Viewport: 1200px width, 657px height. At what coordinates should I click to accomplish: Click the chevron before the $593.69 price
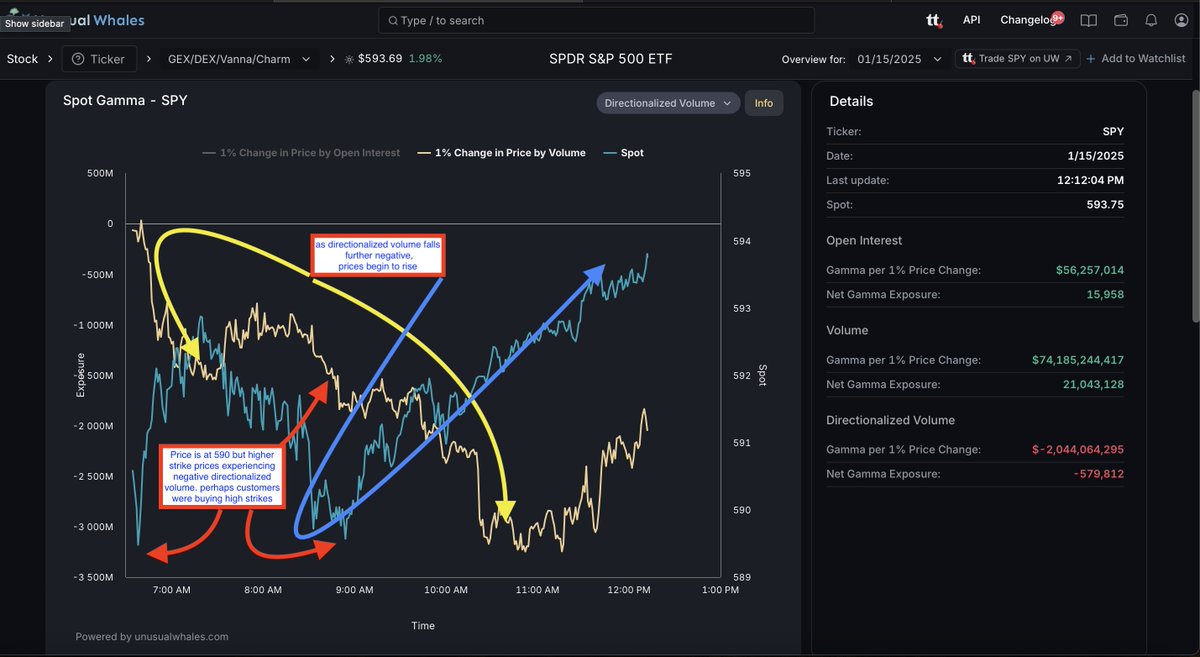point(332,59)
